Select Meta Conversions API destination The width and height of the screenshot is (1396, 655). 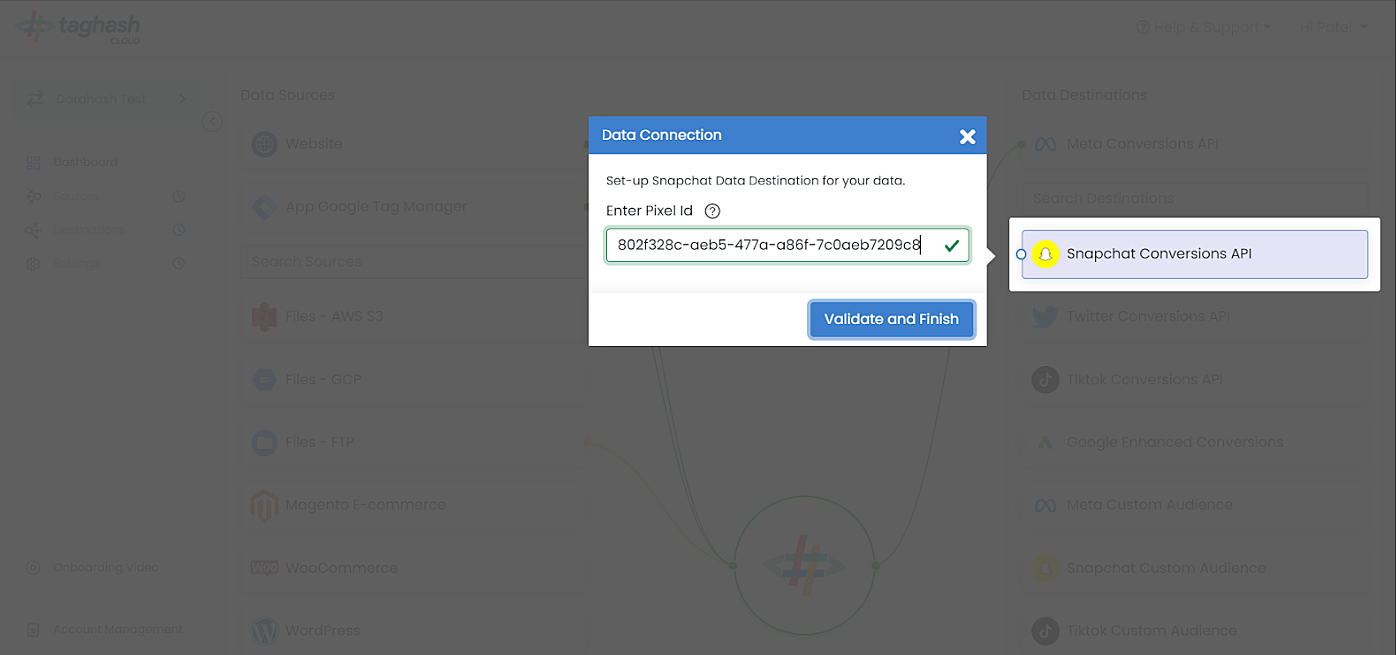tap(1194, 144)
